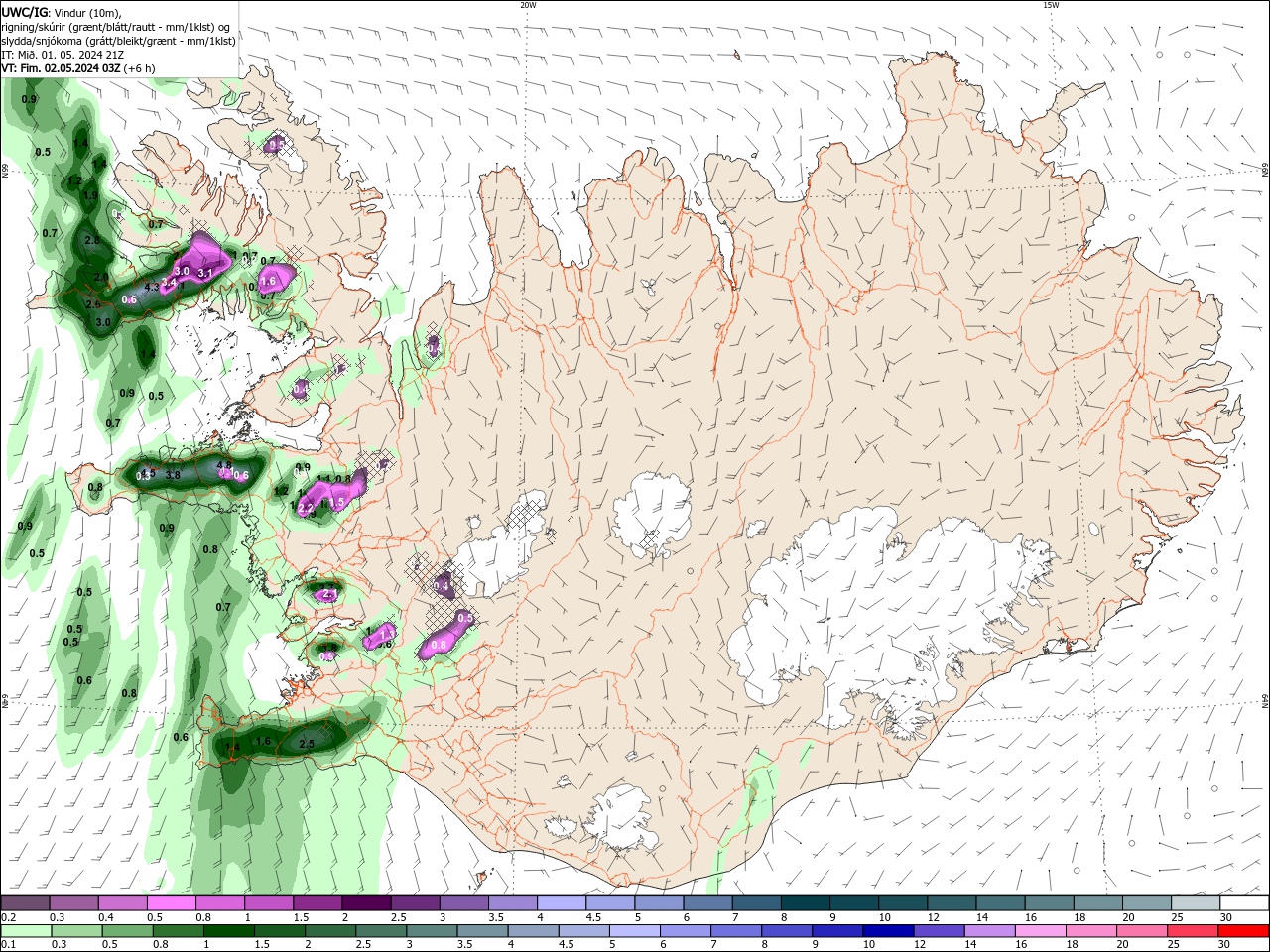The width and height of the screenshot is (1270, 952).
Task: Click the 2.6 rainfall value on the map
Action: tap(93, 304)
